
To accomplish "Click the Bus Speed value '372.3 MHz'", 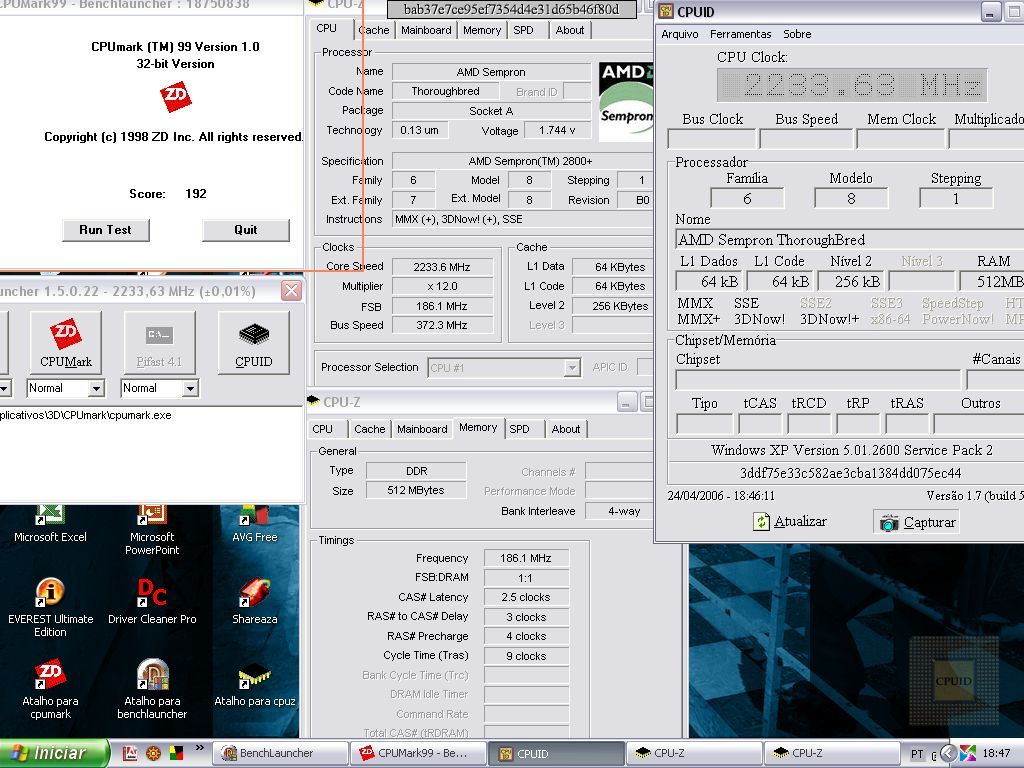I will tap(442, 325).
